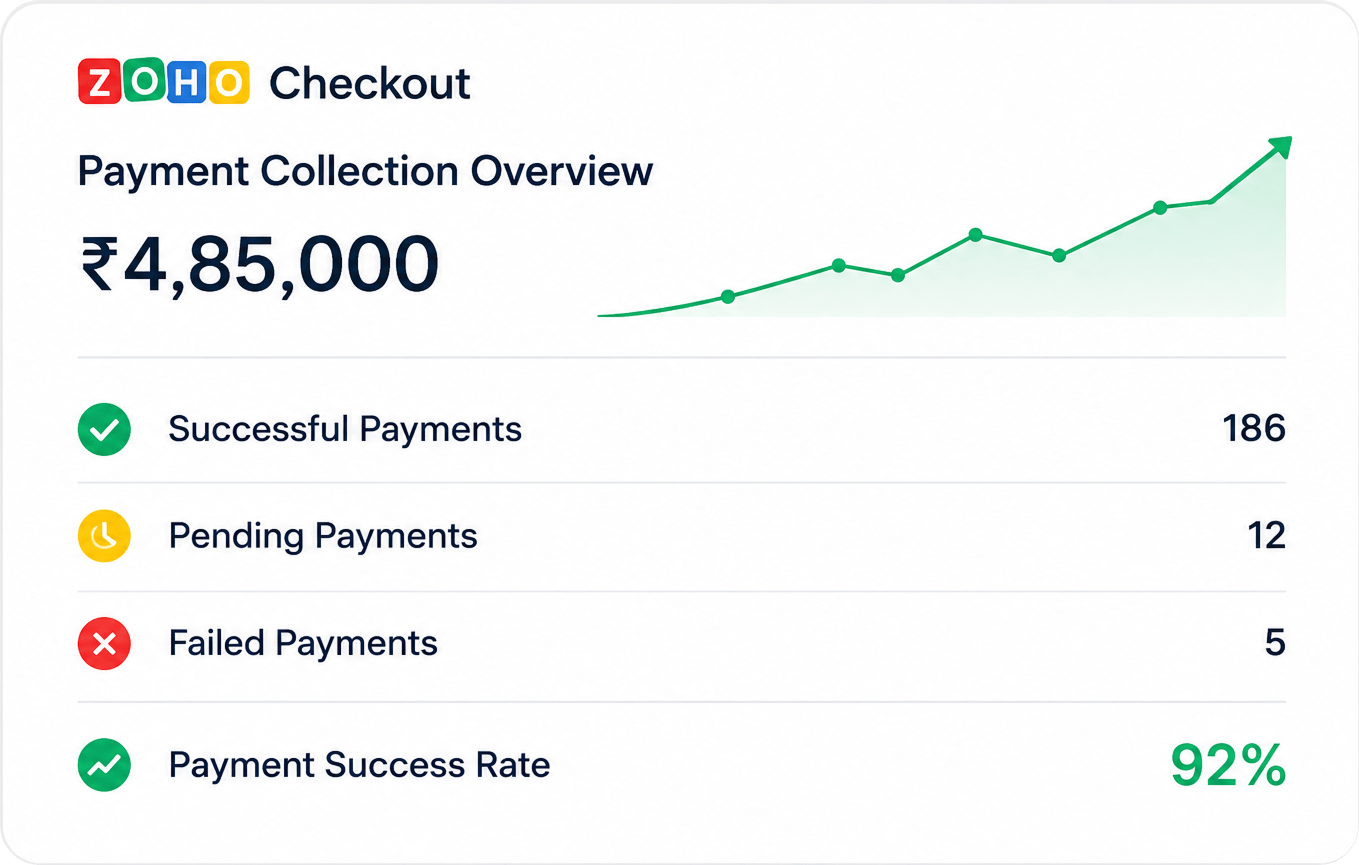
Task: Select the Checkout product title
Action: pos(370,83)
